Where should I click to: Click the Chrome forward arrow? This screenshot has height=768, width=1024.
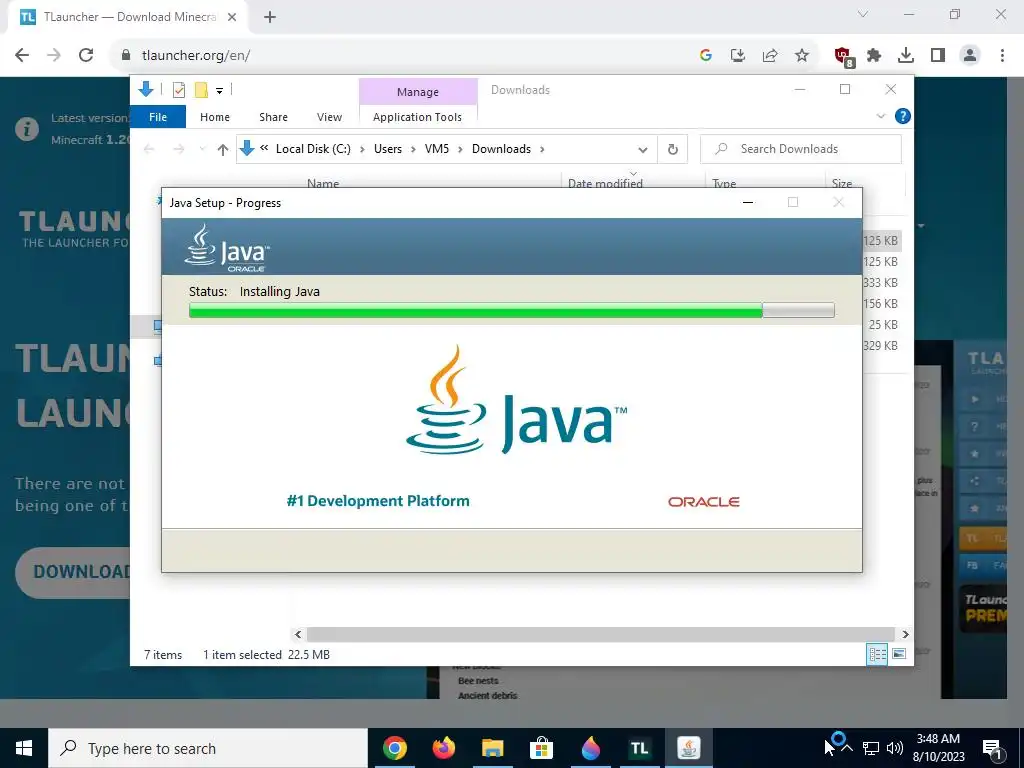coord(54,56)
